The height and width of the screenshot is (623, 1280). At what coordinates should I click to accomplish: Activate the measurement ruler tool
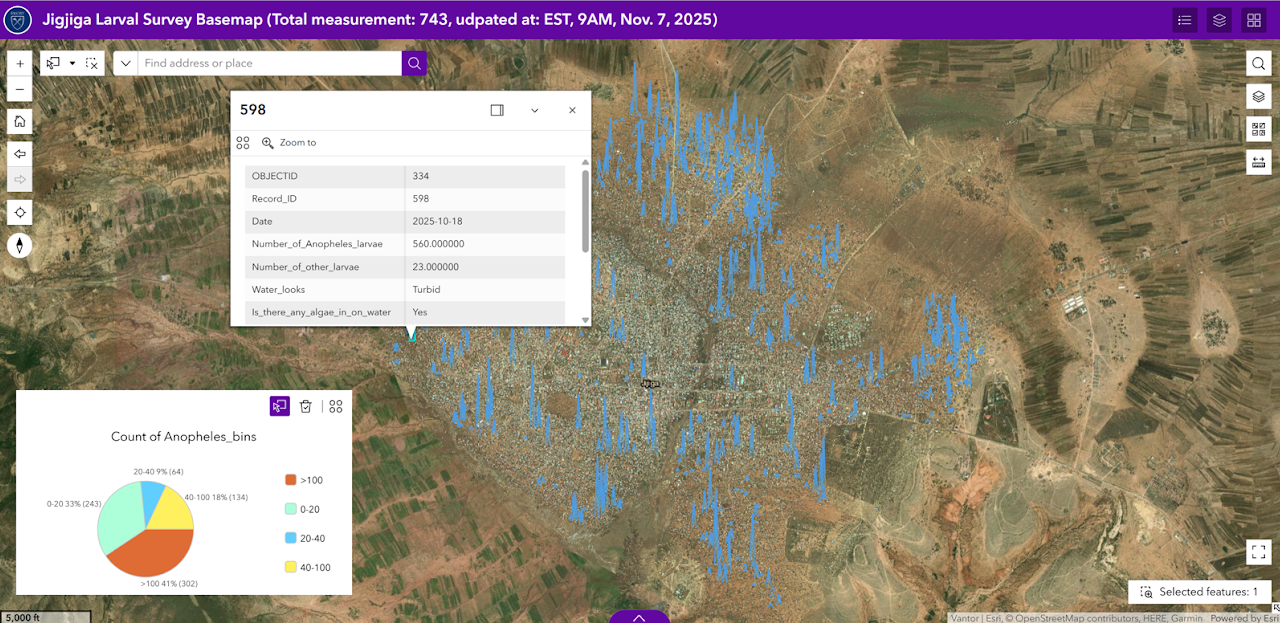(1259, 162)
